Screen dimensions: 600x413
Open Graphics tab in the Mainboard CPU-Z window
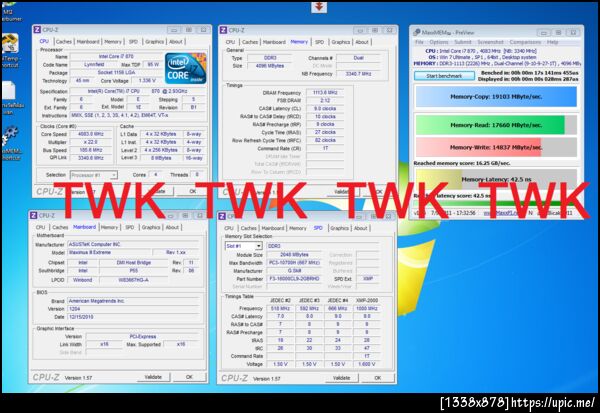pyautogui.click(x=151, y=227)
